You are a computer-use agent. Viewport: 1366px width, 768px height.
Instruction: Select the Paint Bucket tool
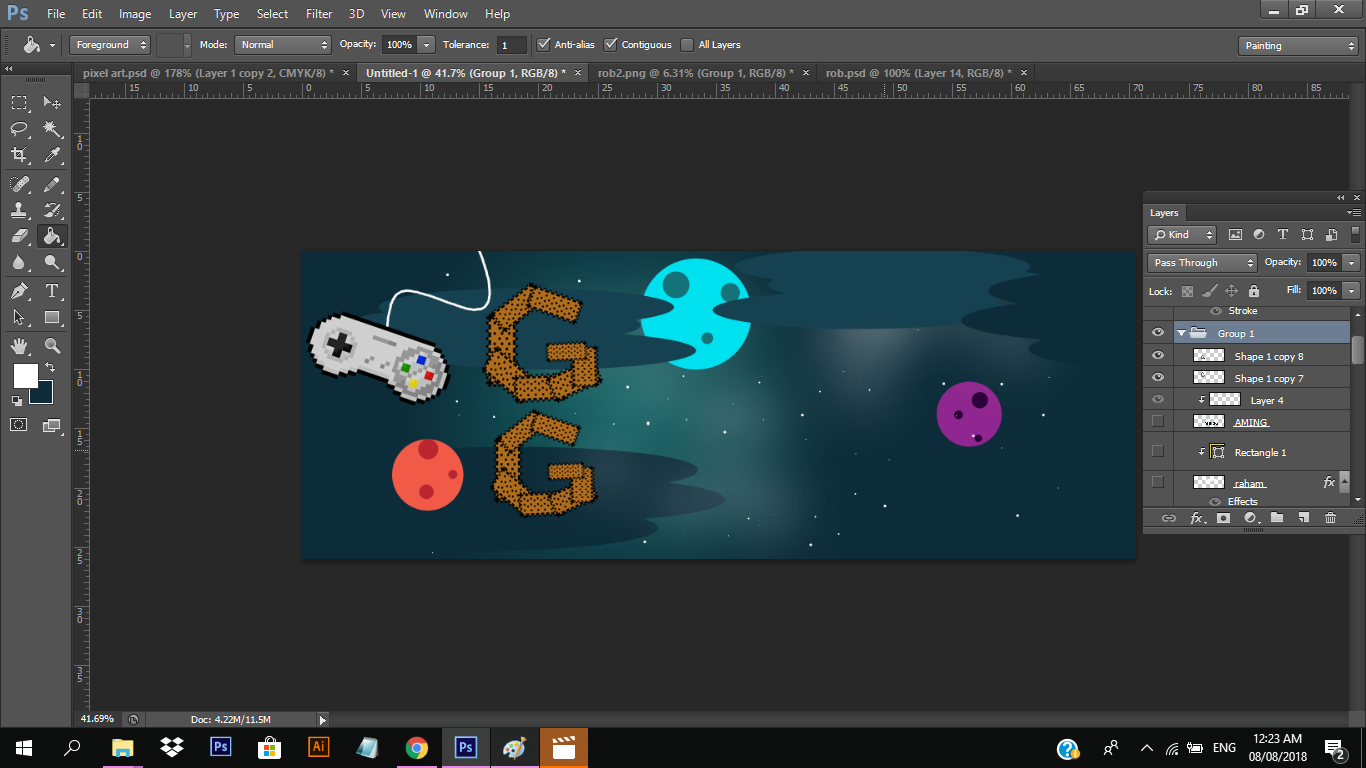(52, 236)
